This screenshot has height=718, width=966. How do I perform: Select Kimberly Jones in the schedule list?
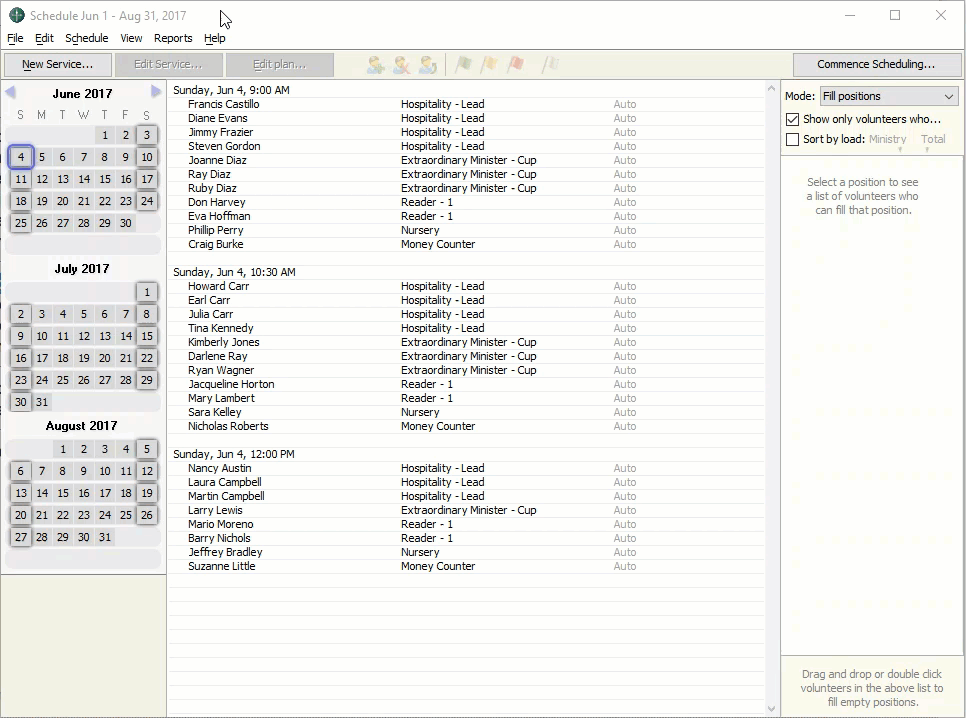click(224, 342)
